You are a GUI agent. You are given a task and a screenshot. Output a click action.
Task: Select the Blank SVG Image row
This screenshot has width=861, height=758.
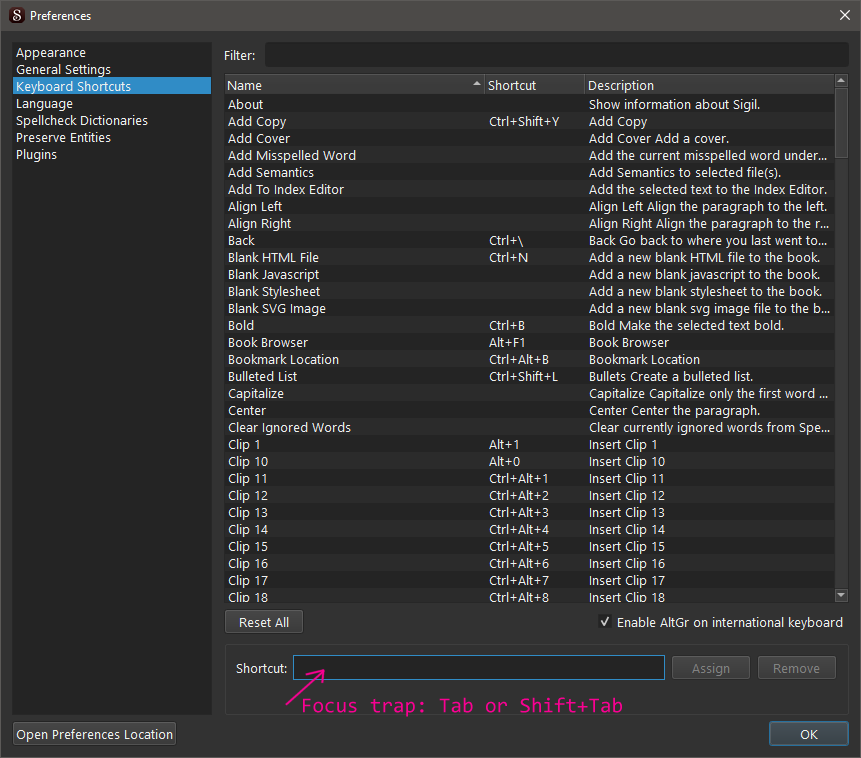(529, 309)
